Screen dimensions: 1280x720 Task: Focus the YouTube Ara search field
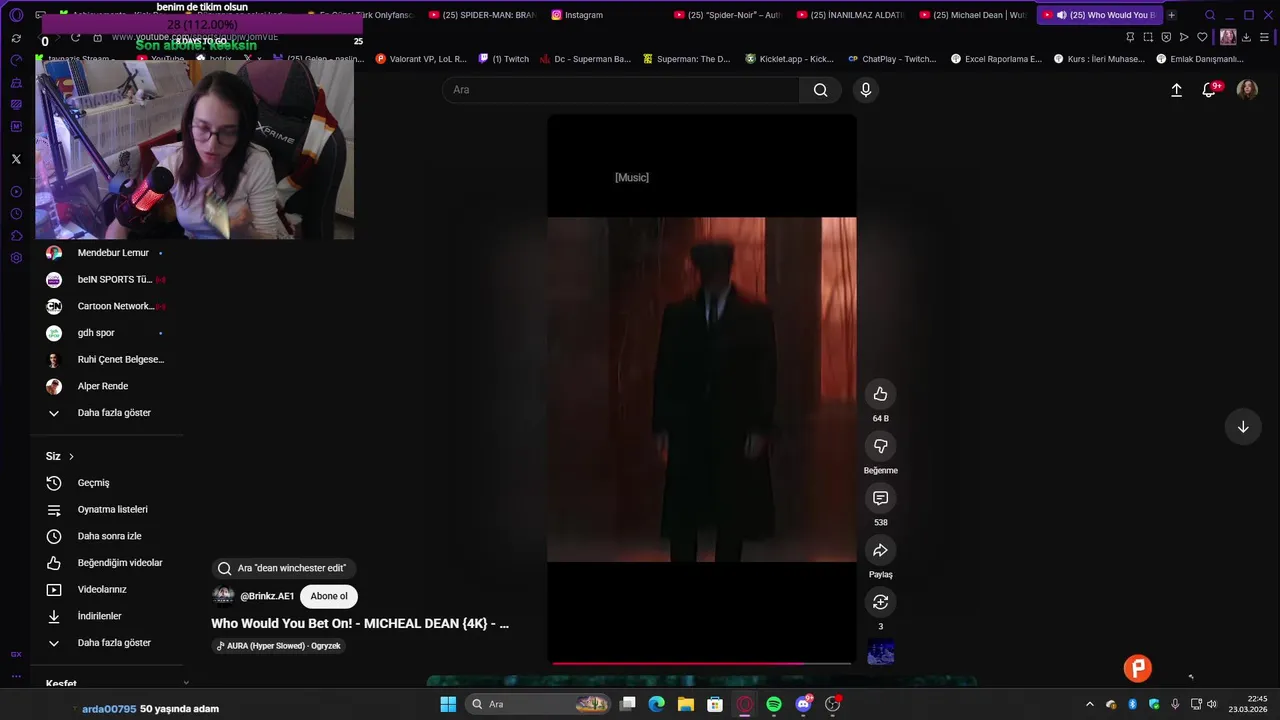pyautogui.click(x=620, y=90)
